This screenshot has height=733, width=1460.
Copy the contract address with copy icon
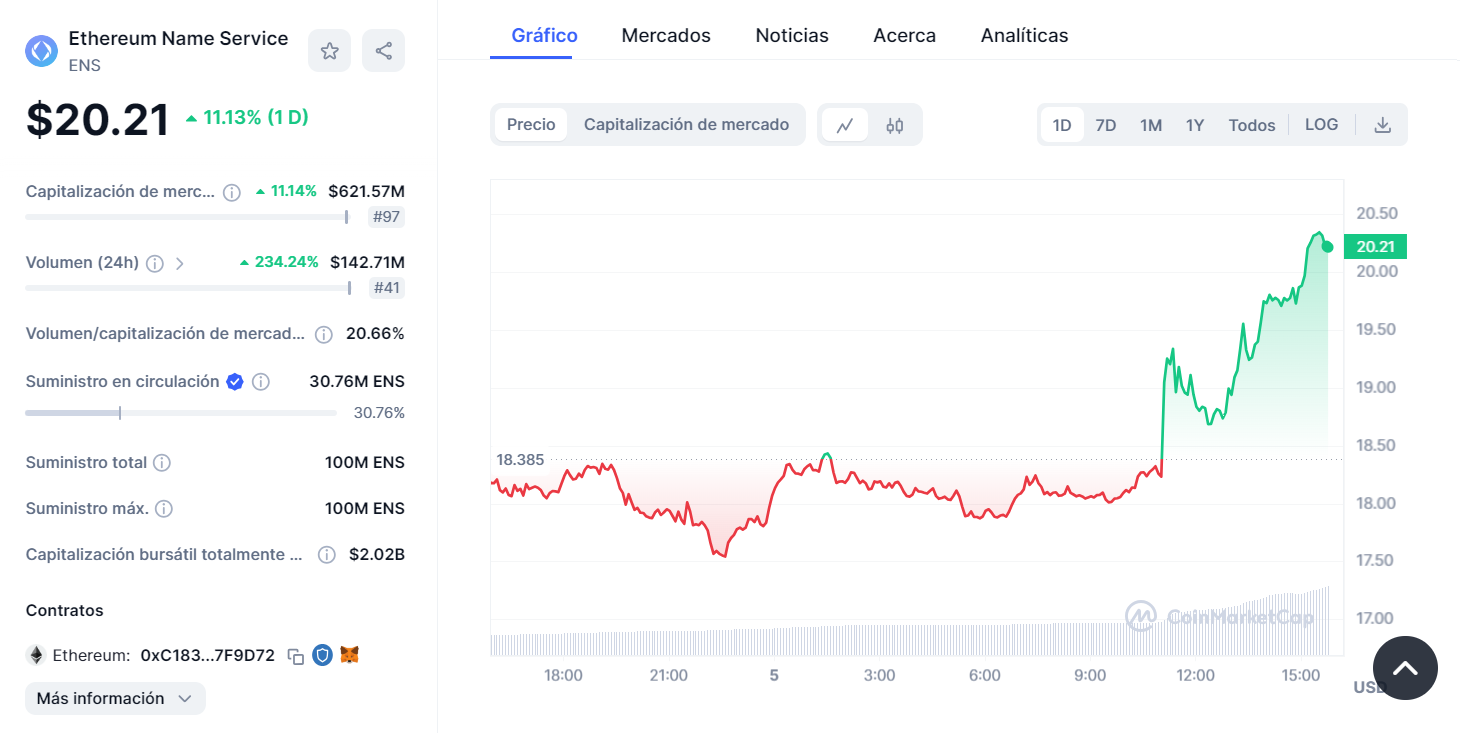click(296, 656)
